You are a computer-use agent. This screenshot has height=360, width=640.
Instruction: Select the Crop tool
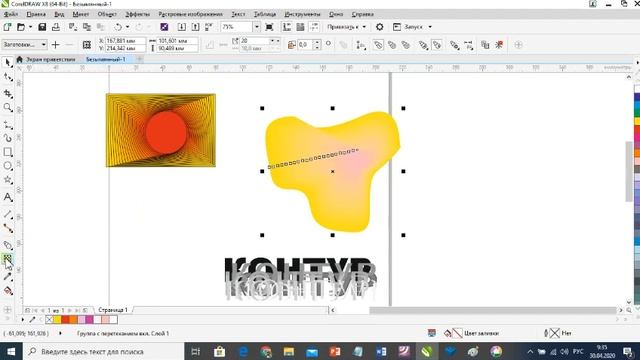pyautogui.click(x=8, y=94)
